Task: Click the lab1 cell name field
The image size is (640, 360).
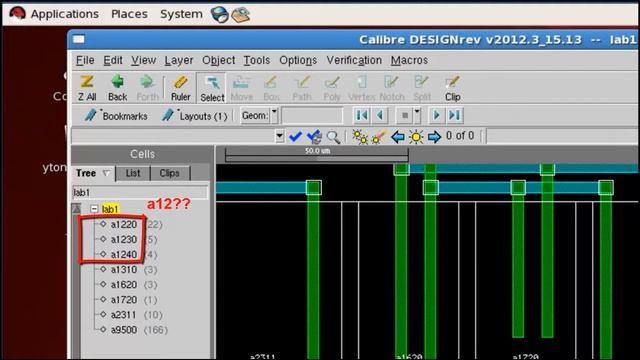Action: [x=140, y=192]
